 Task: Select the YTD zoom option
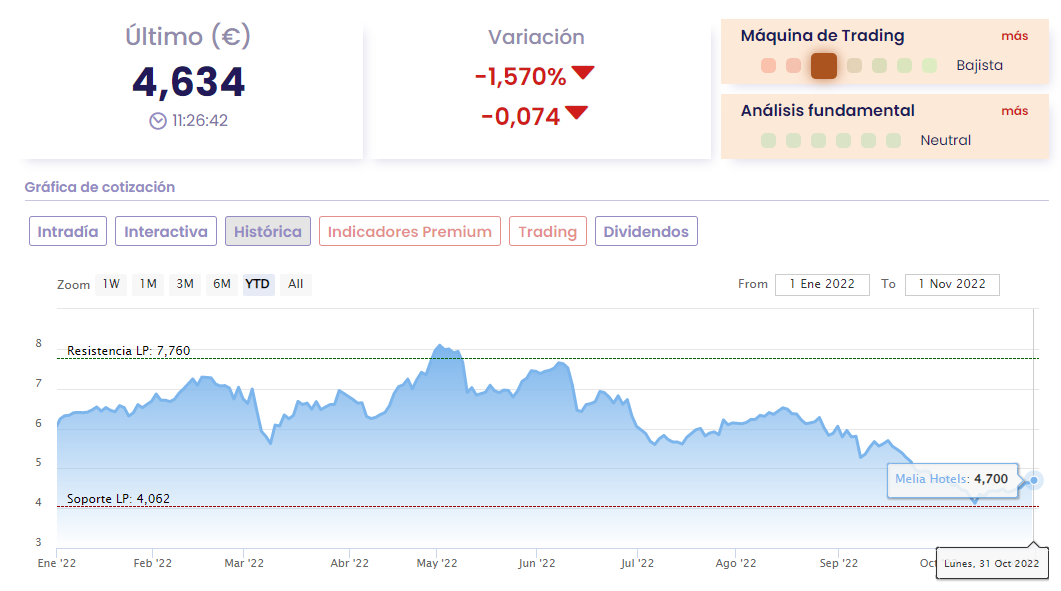[x=258, y=284]
